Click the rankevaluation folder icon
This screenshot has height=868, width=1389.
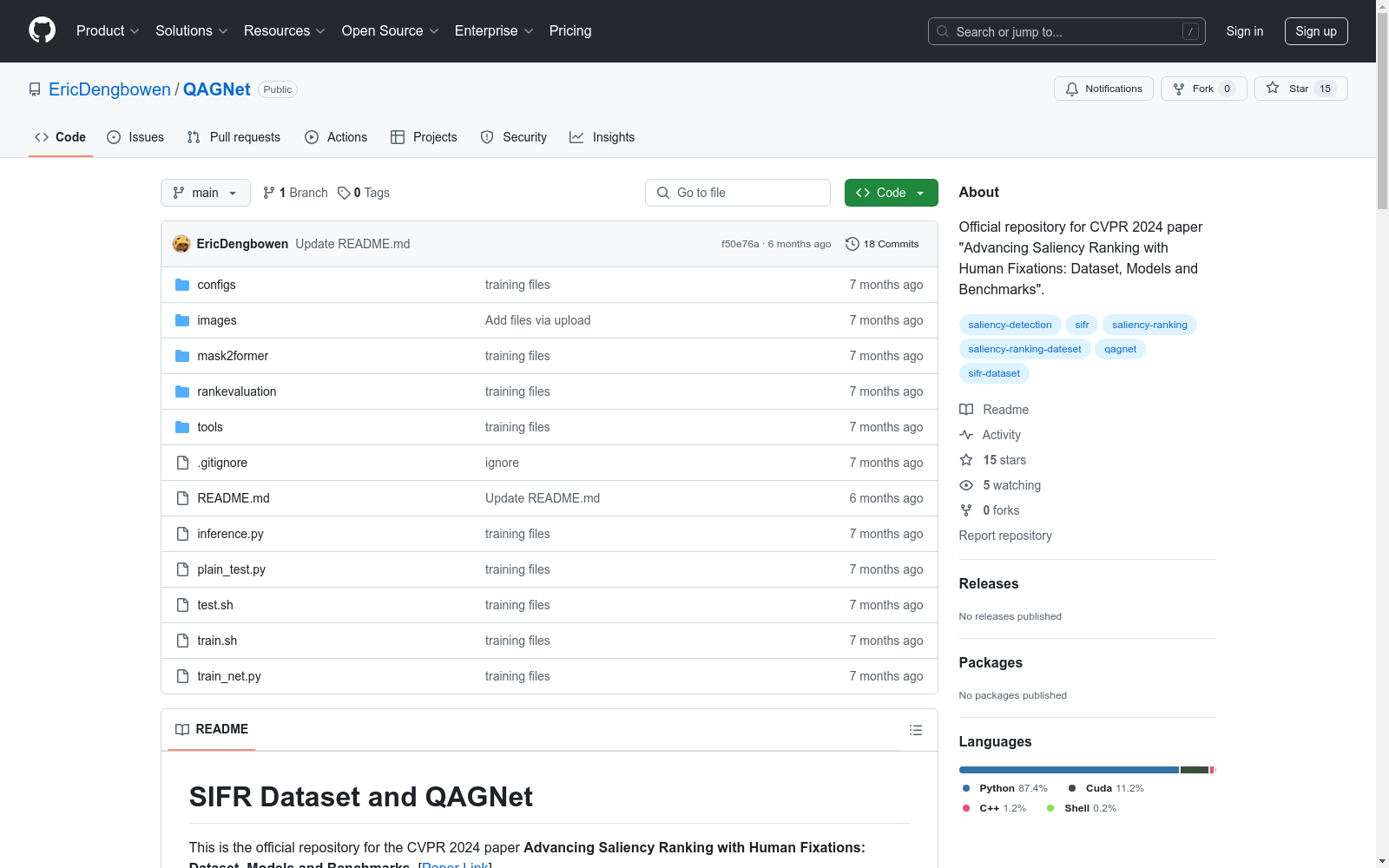[x=182, y=391]
